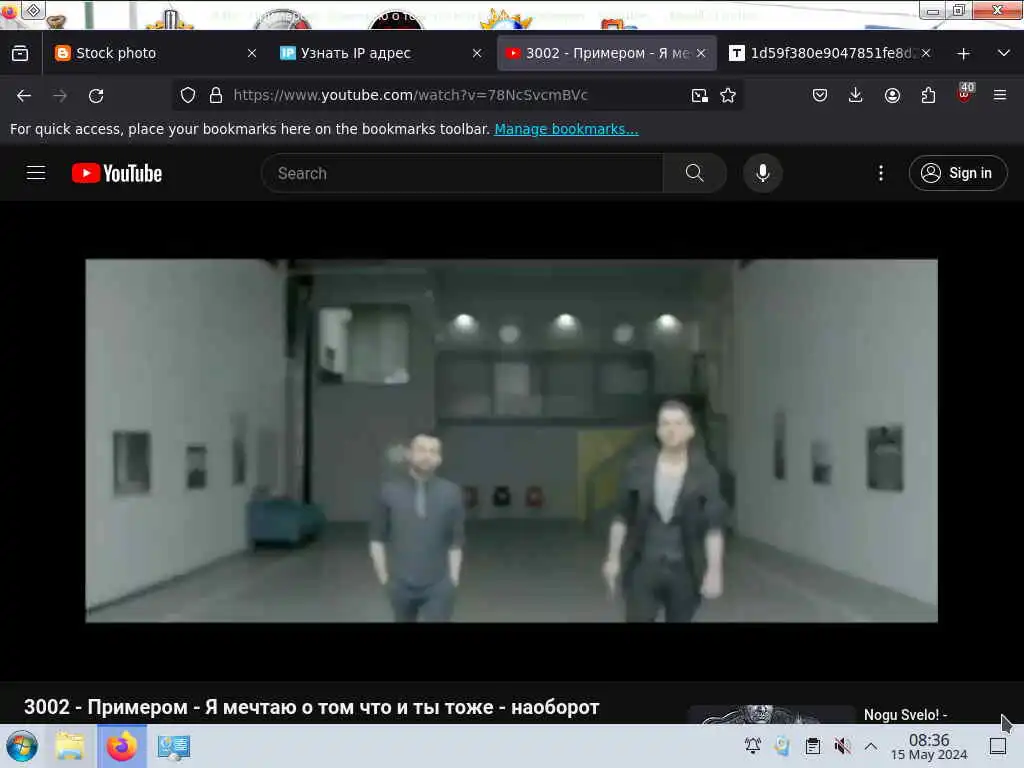This screenshot has width=1024, height=768.
Task: Open Firefox account icon
Action: tap(892, 96)
